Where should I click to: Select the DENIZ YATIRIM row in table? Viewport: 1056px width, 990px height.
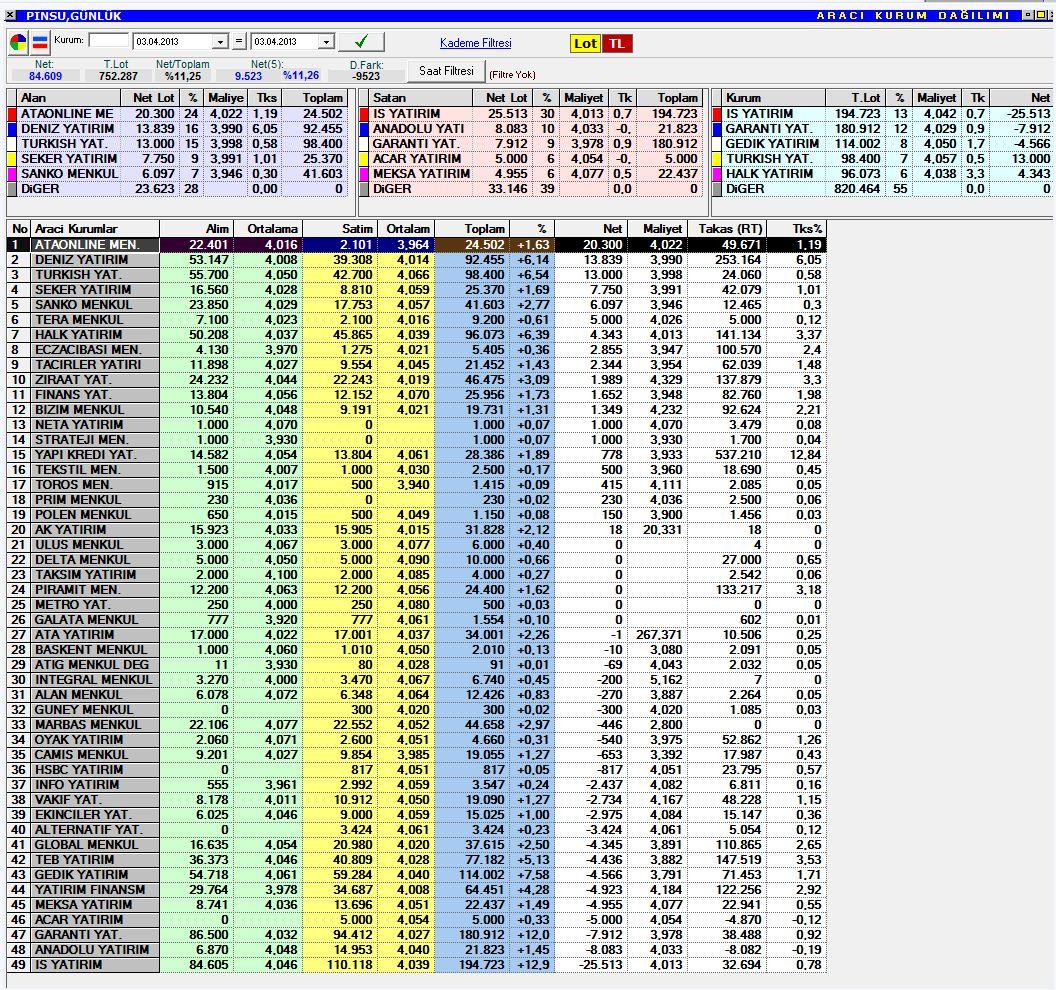tap(95, 260)
